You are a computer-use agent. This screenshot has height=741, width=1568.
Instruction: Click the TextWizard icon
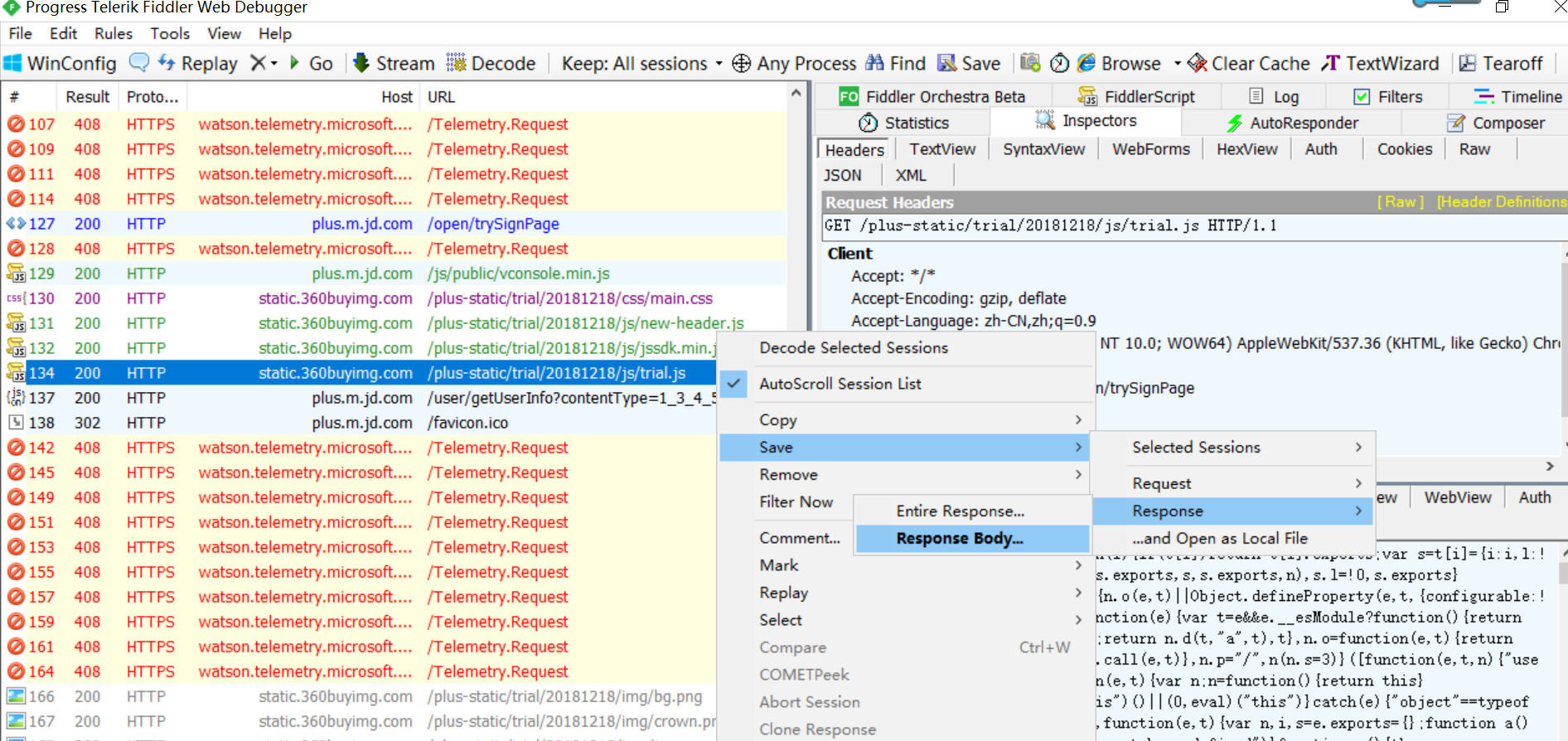[1330, 63]
